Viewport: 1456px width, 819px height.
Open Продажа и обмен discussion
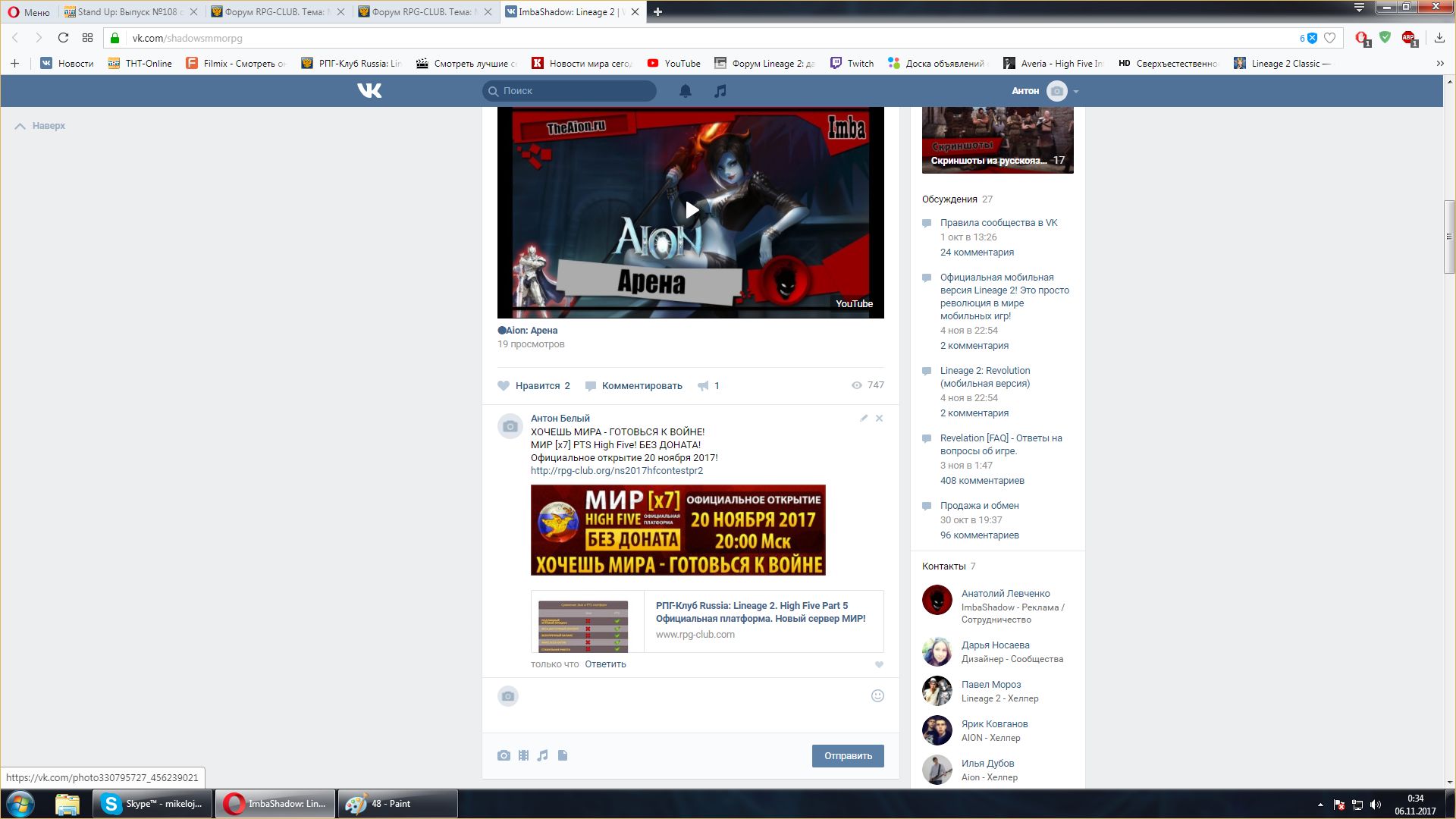click(x=979, y=506)
